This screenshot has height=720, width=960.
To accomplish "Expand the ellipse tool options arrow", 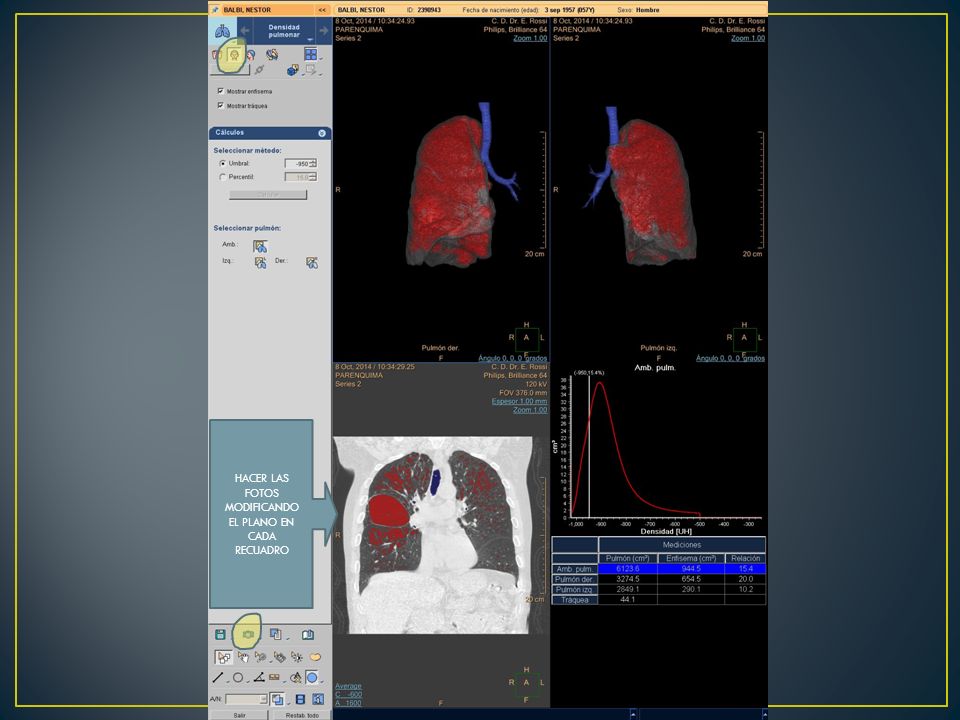I will (x=246, y=681).
